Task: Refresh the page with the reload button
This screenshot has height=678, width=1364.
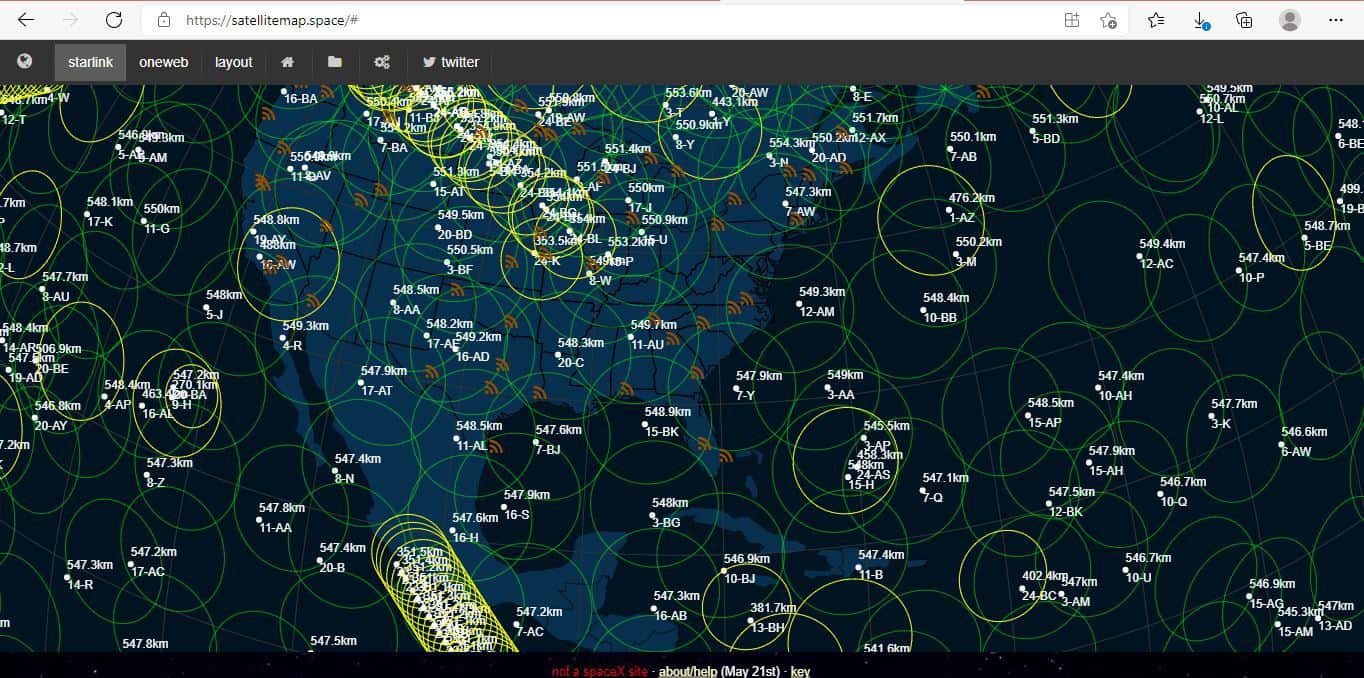Action: 114,20
